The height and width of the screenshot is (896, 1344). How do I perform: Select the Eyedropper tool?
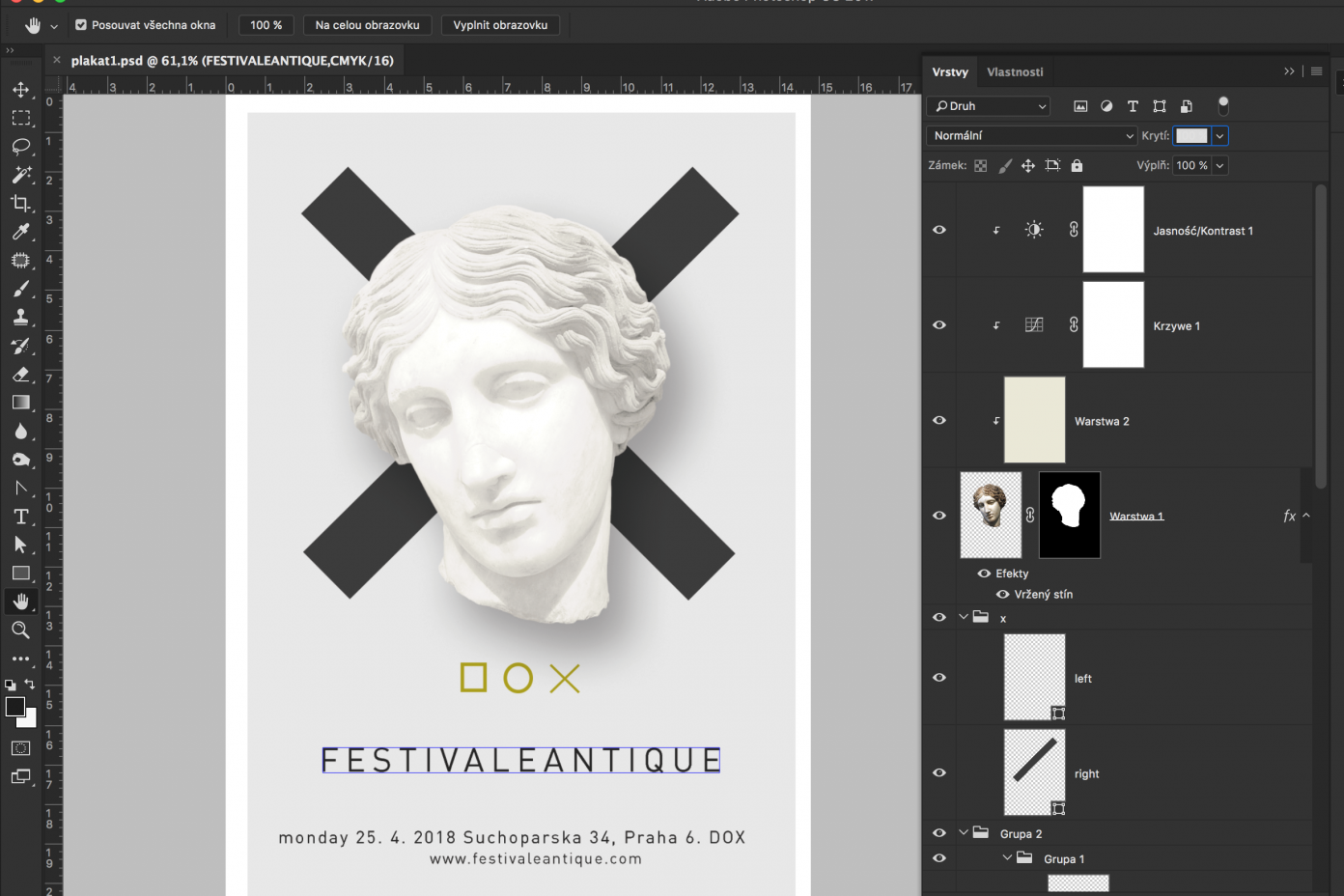(20, 232)
